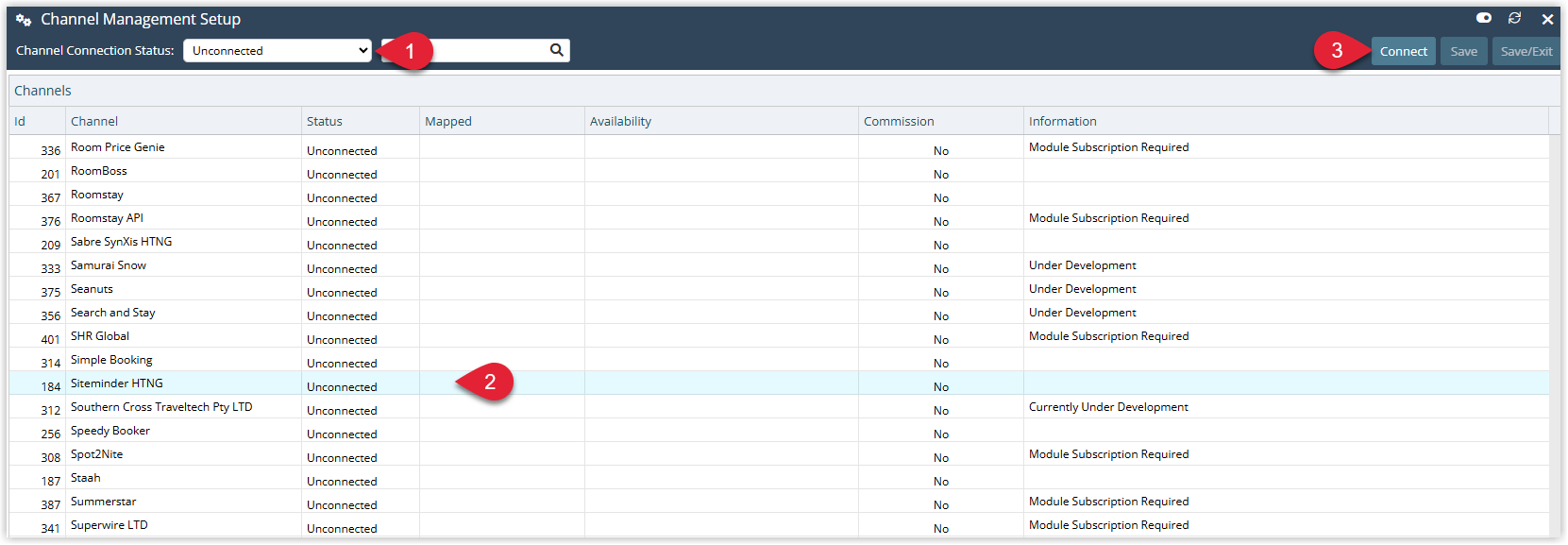The height and width of the screenshot is (545, 1568).
Task: Sort by the Id column header
Action: [38, 121]
